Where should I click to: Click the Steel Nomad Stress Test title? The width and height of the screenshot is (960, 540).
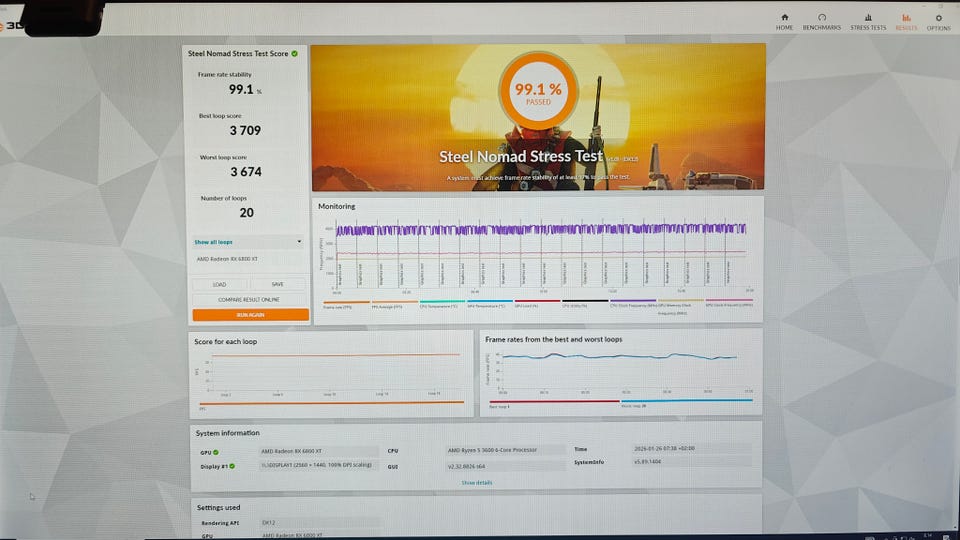[x=520, y=156]
